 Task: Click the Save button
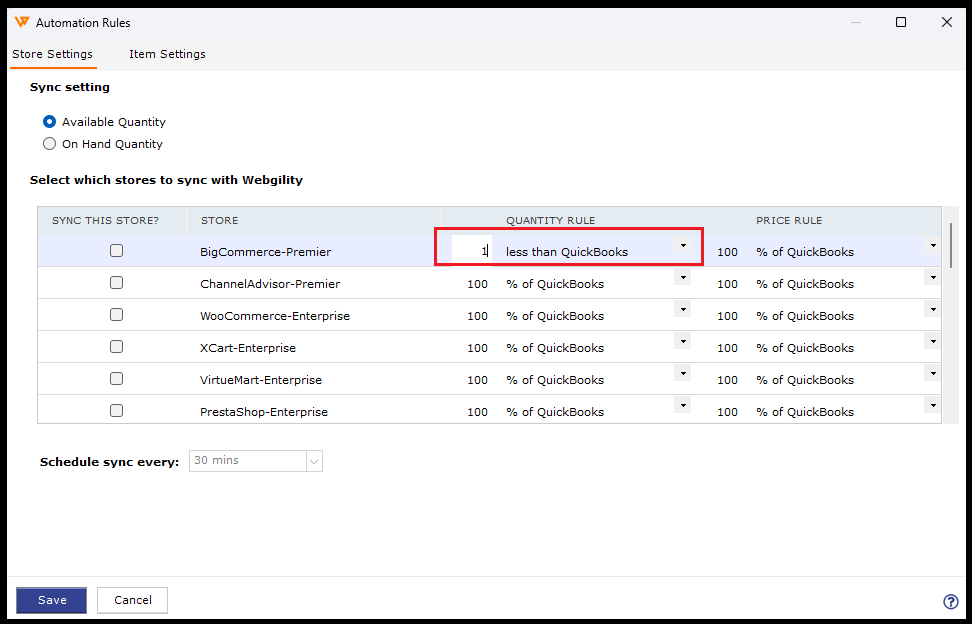pyautogui.click(x=51, y=600)
